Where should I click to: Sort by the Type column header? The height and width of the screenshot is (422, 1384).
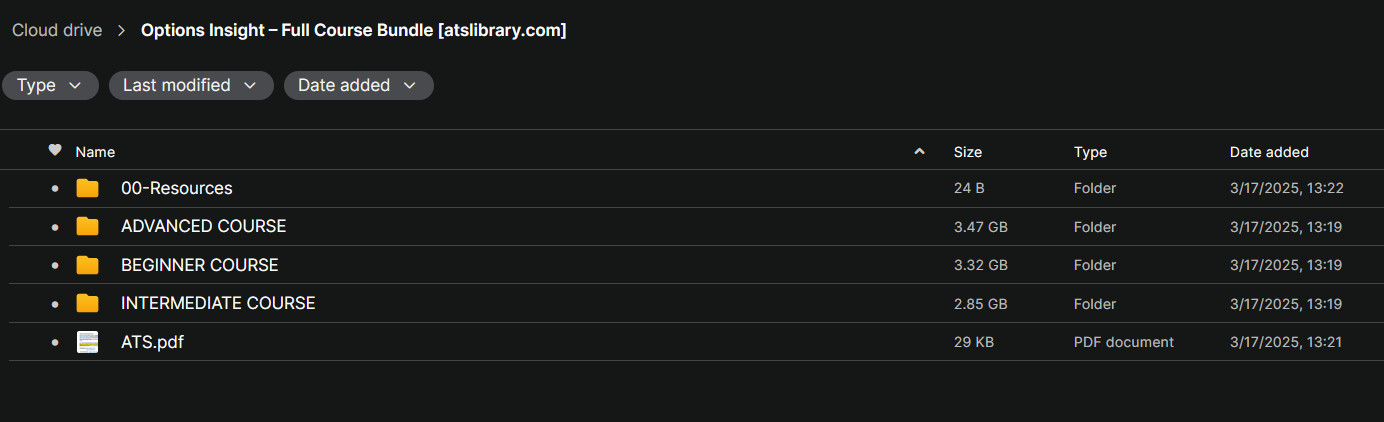tap(1090, 152)
